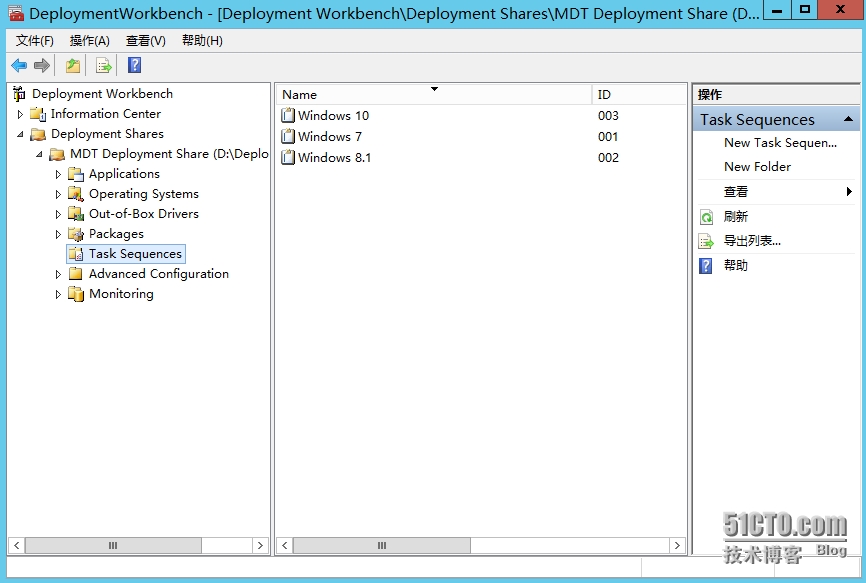The image size is (866, 583).
Task: Click 帮助 action text in pane
Action: pyautogui.click(x=736, y=266)
